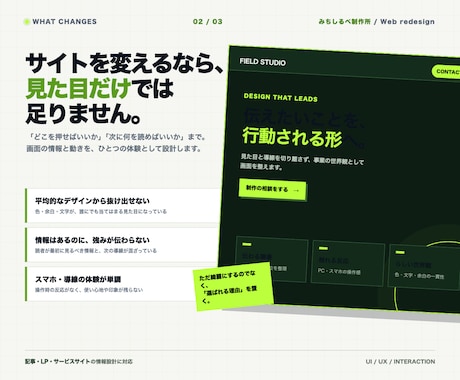Click the 行動される形 headline in mockup
Screen dimensions: 460x380
pyautogui.click(x=292, y=137)
